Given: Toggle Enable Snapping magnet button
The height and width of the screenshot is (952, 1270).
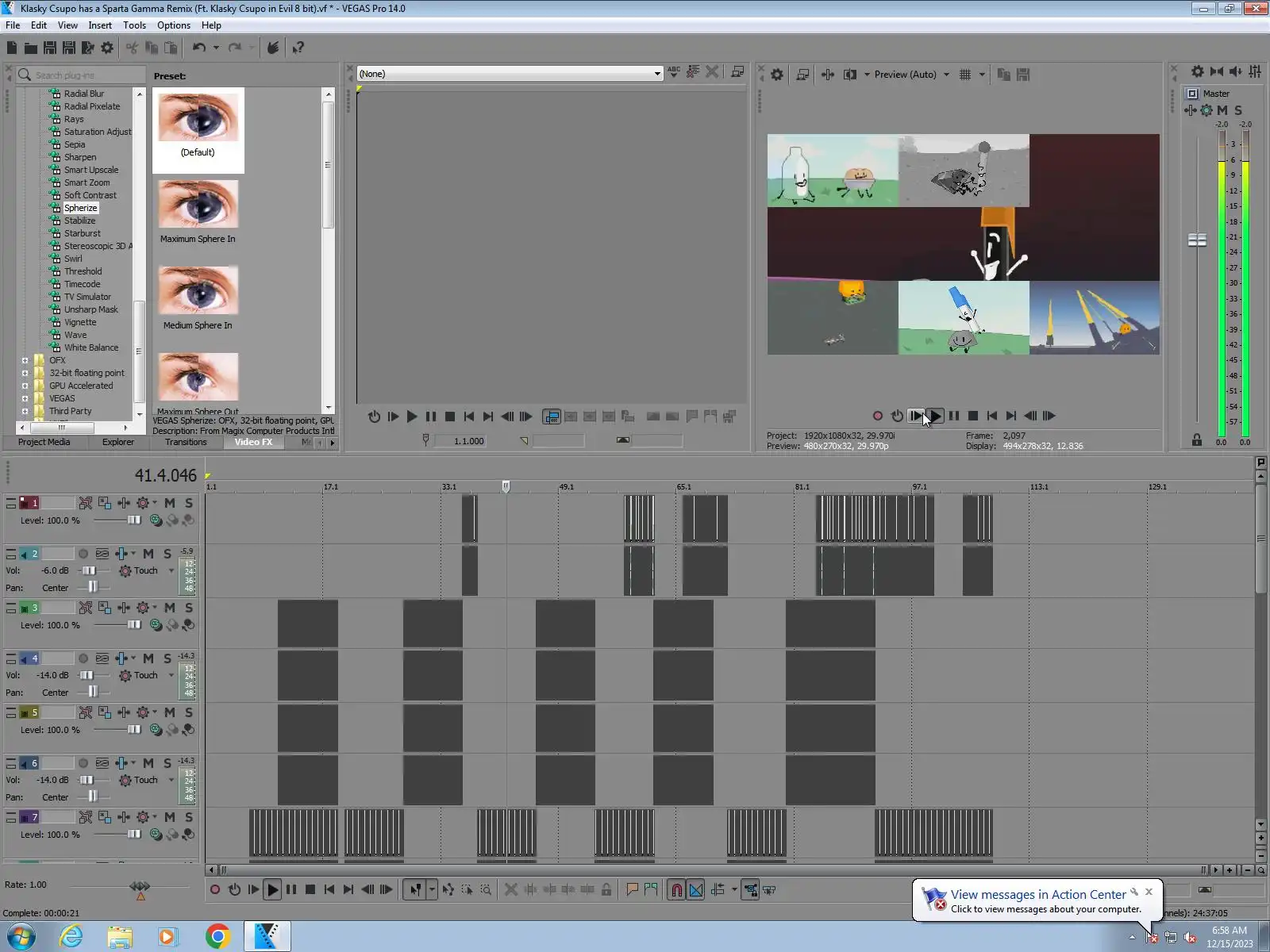Looking at the screenshot, I should [676, 890].
